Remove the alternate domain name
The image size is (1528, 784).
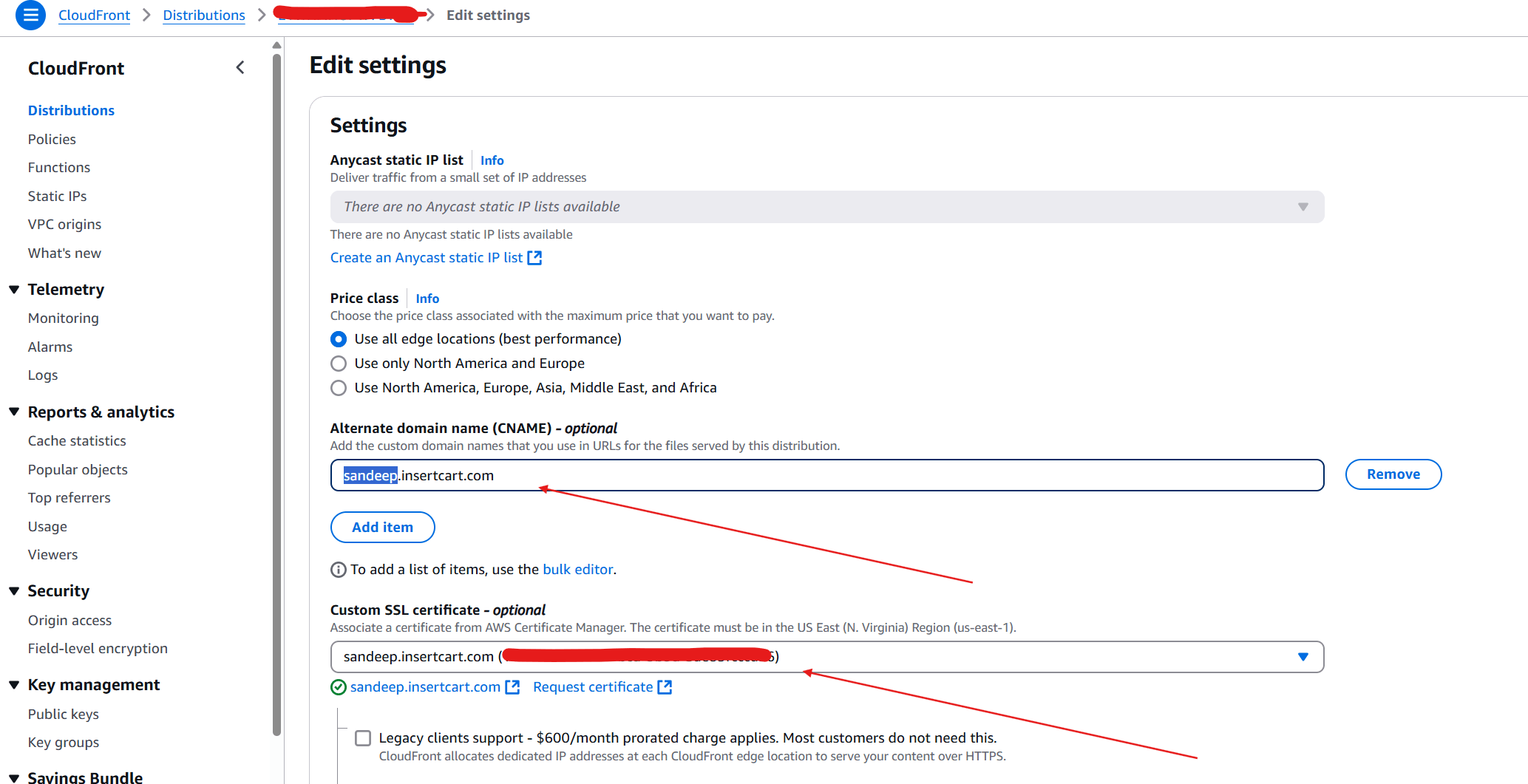click(x=1393, y=474)
